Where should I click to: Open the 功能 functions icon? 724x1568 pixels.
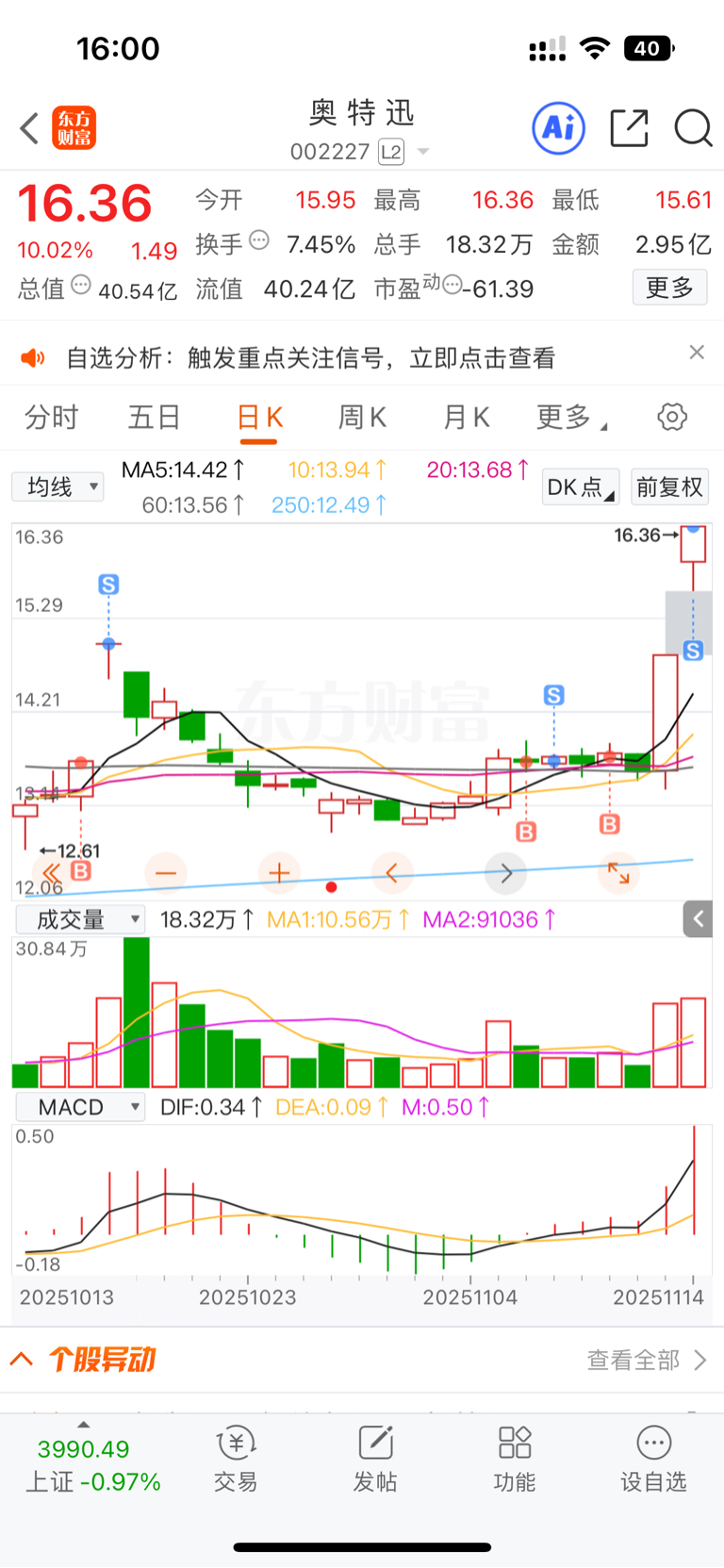[515, 1459]
